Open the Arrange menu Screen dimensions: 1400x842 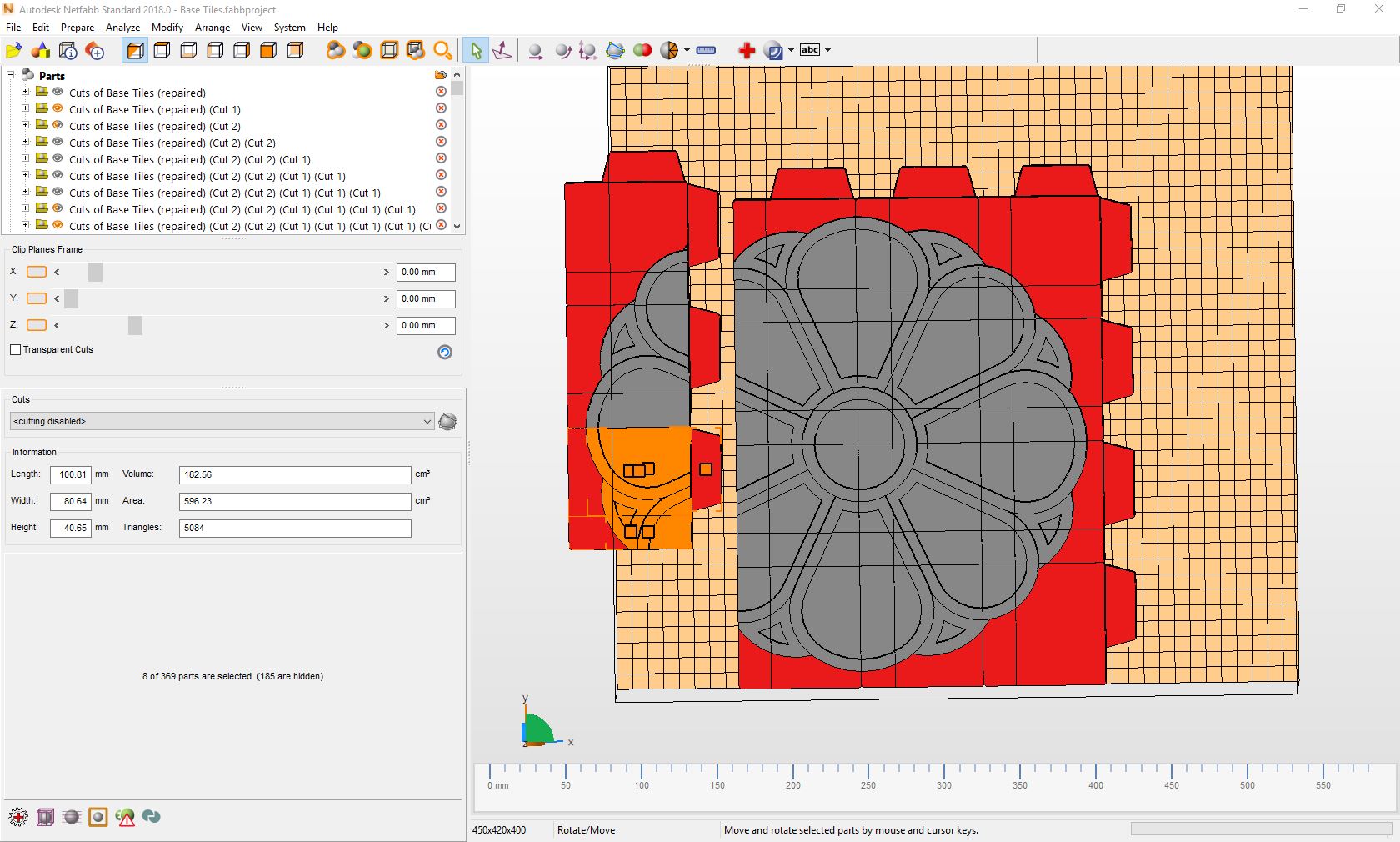click(x=212, y=28)
